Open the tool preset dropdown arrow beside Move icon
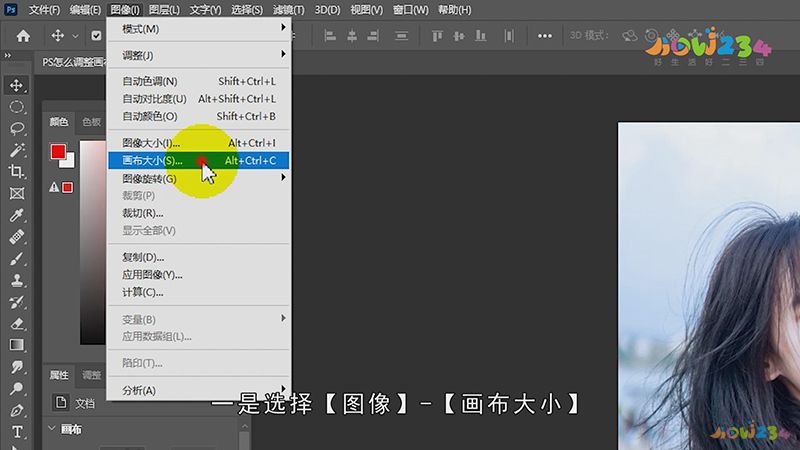The image size is (800, 450). (x=76, y=36)
